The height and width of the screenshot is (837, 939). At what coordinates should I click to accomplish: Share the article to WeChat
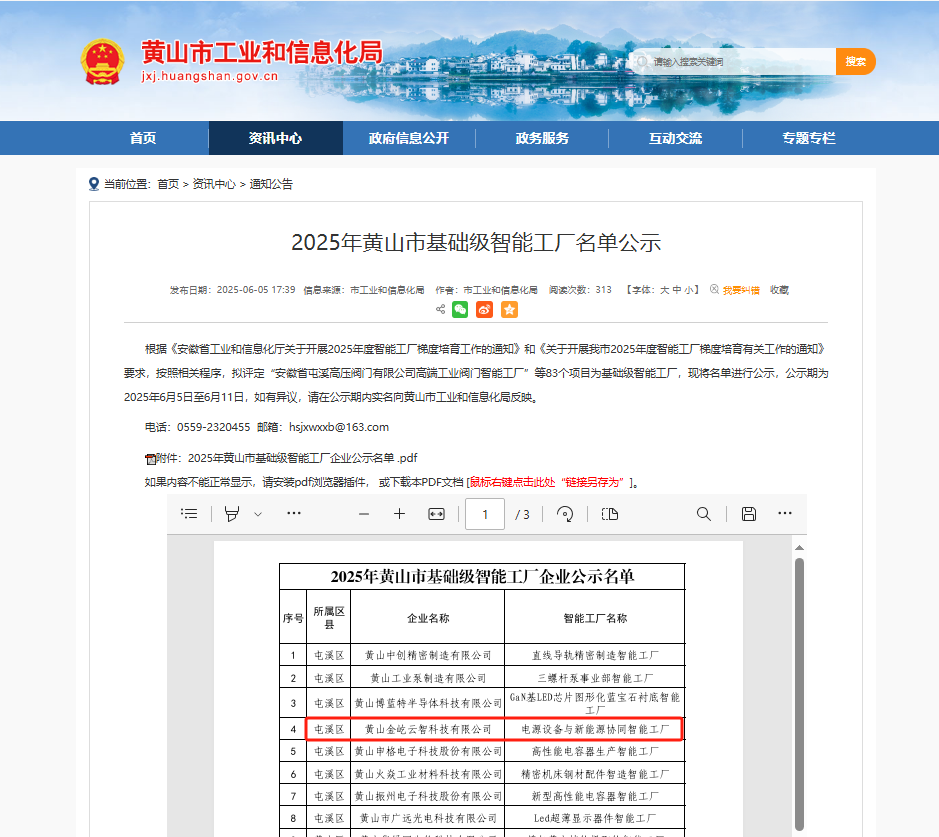[x=460, y=310]
